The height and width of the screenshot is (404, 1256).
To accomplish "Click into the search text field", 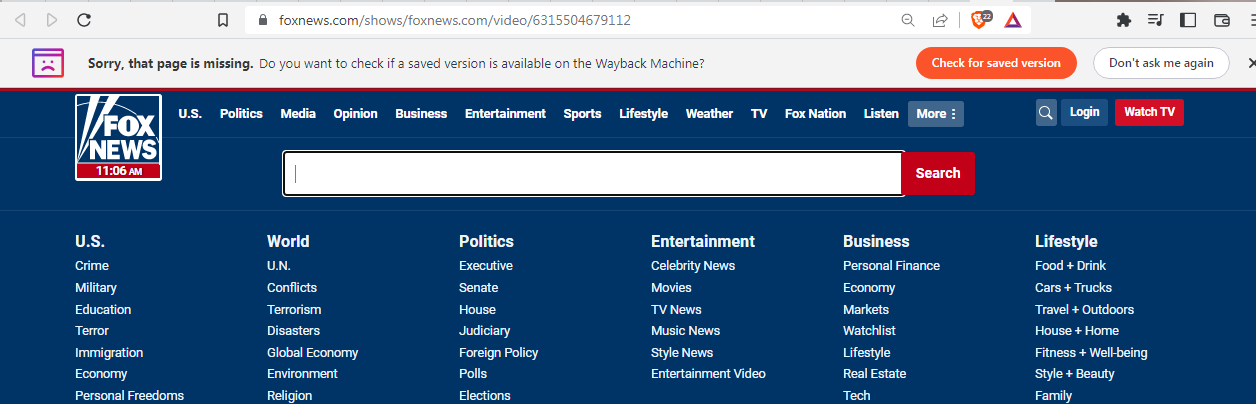I will pos(594,173).
